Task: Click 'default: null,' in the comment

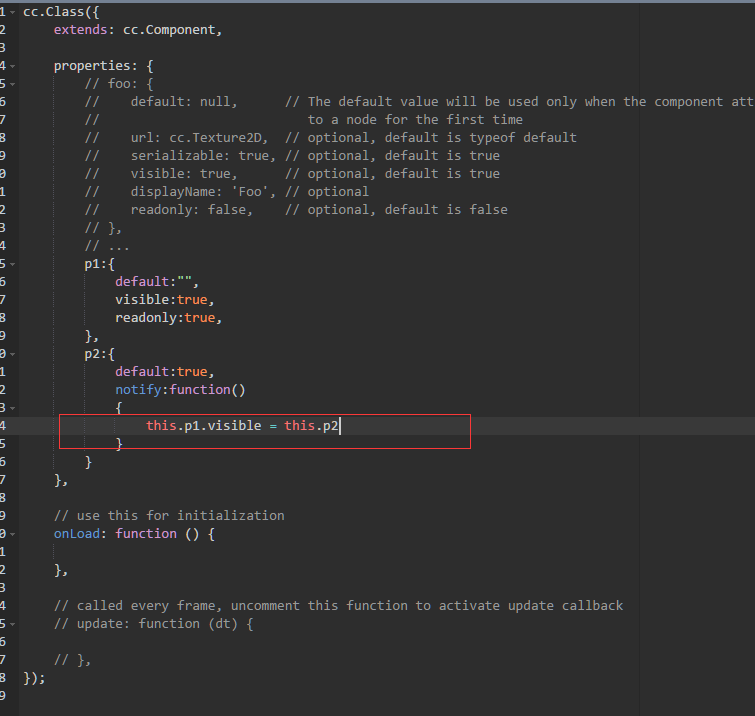Action: click(184, 102)
